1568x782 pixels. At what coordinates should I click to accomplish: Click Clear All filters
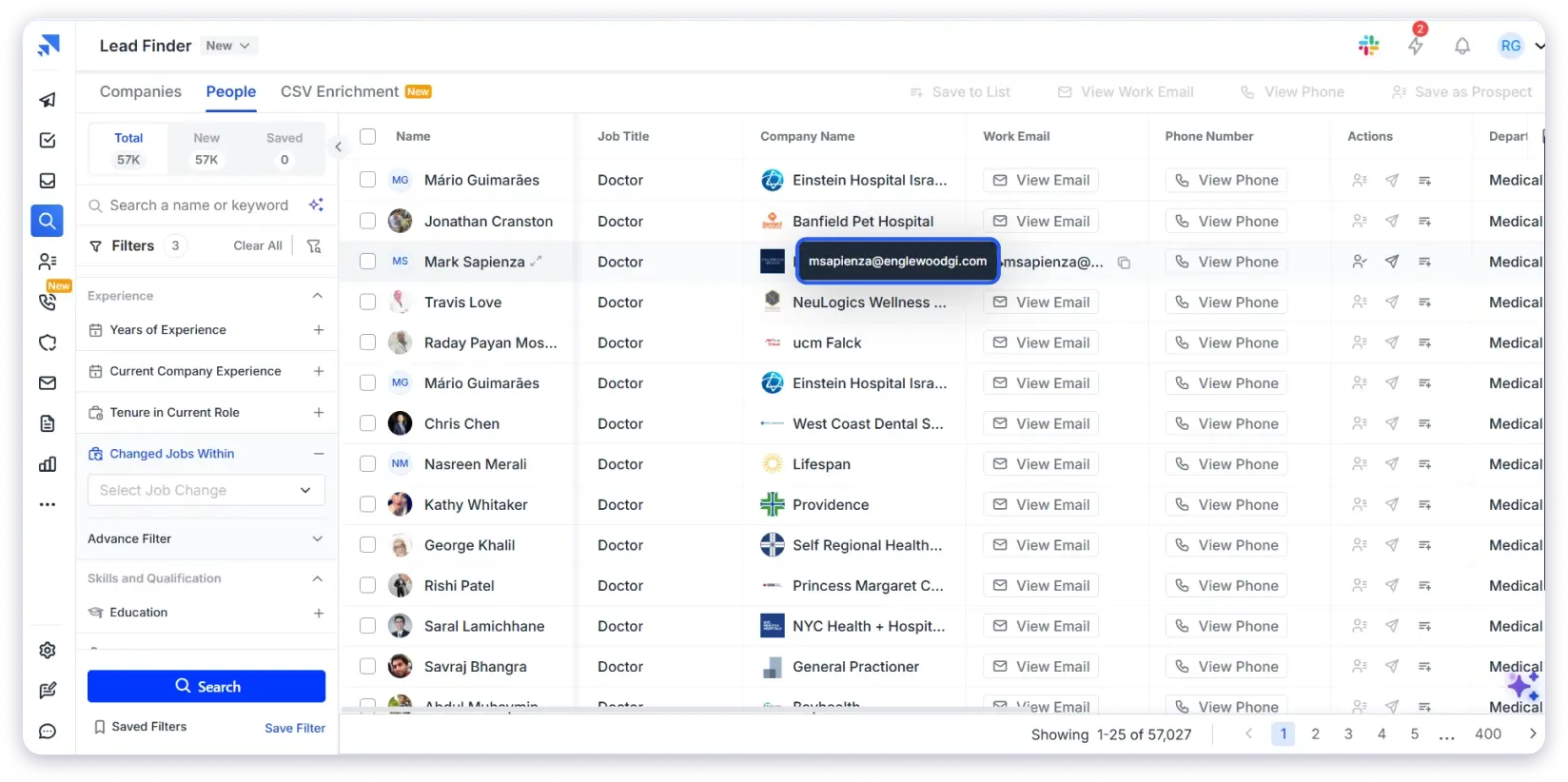click(258, 245)
